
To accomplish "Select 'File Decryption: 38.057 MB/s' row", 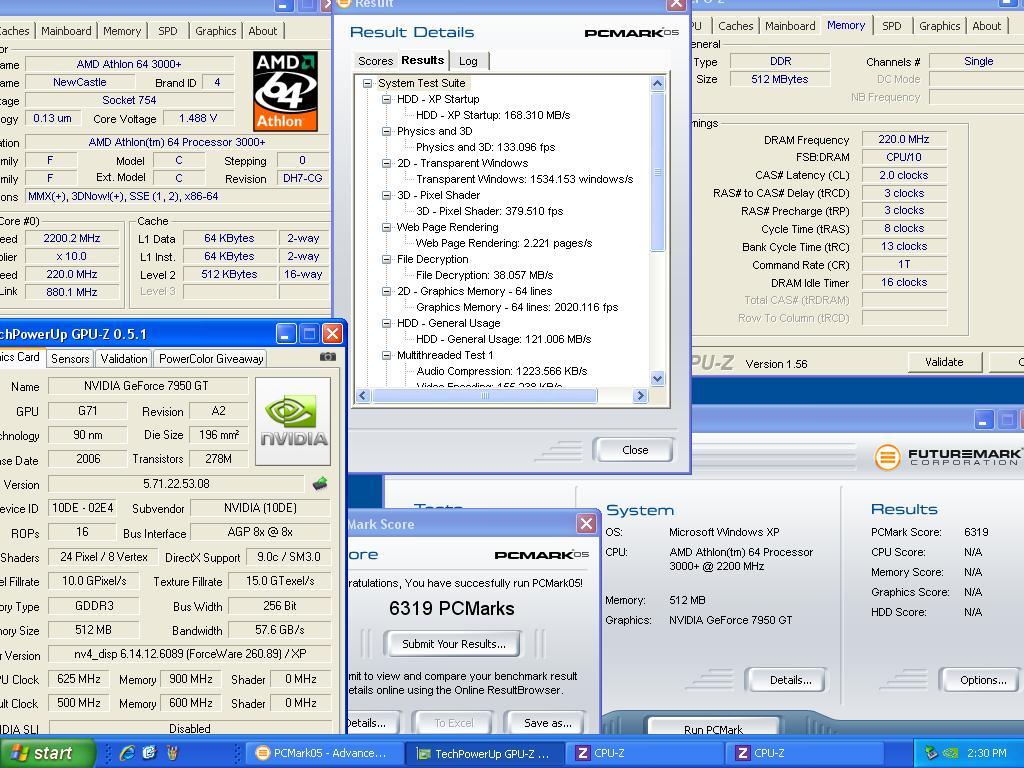I will 485,276.
